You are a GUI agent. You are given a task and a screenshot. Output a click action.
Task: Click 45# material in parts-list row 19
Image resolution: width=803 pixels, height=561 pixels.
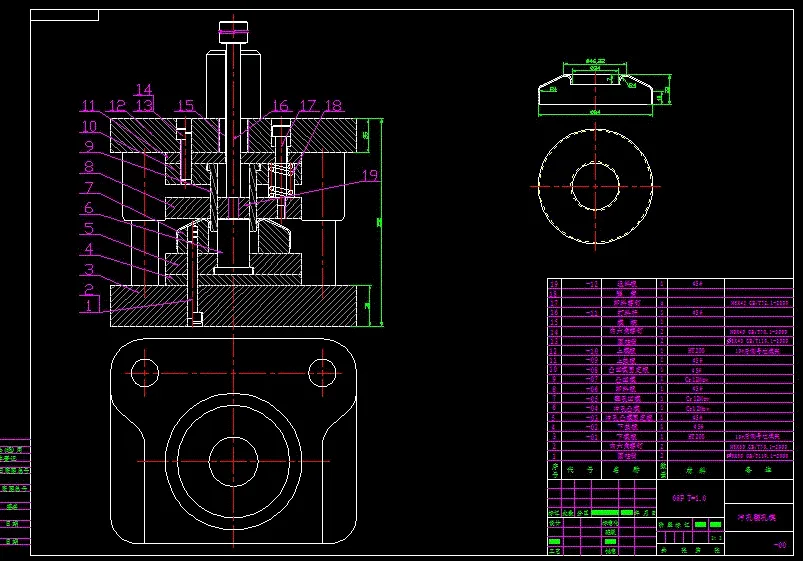(x=696, y=283)
